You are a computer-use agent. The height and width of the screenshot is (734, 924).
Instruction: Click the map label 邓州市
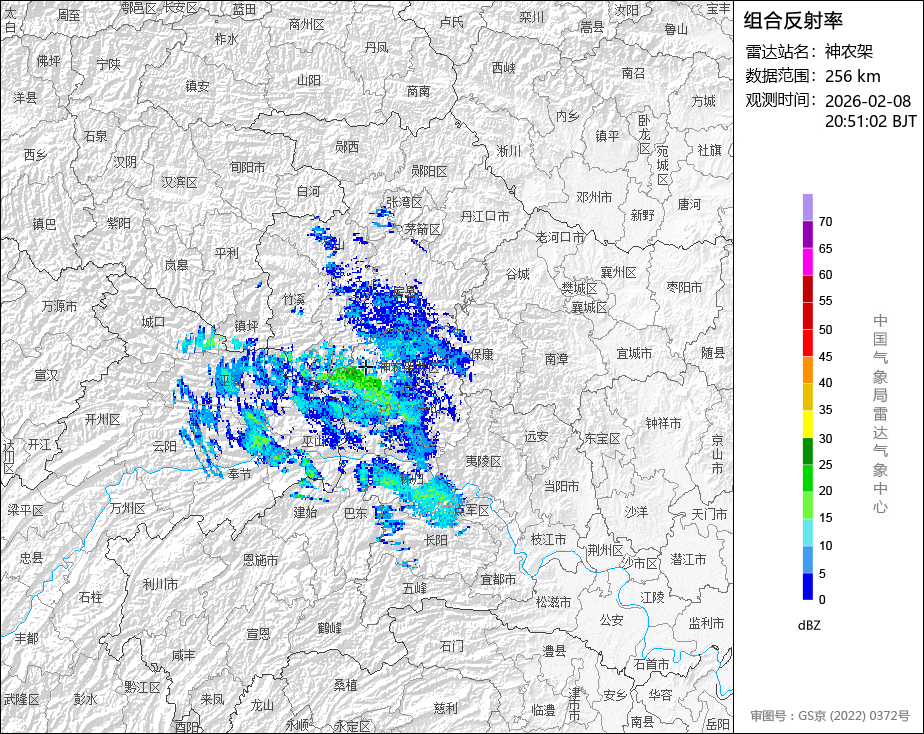tap(594, 197)
